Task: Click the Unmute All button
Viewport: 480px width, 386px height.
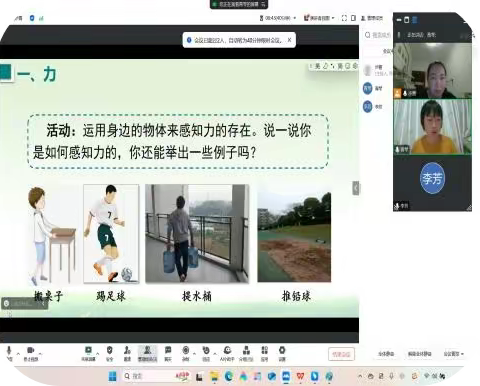Action: (x=419, y=354)
